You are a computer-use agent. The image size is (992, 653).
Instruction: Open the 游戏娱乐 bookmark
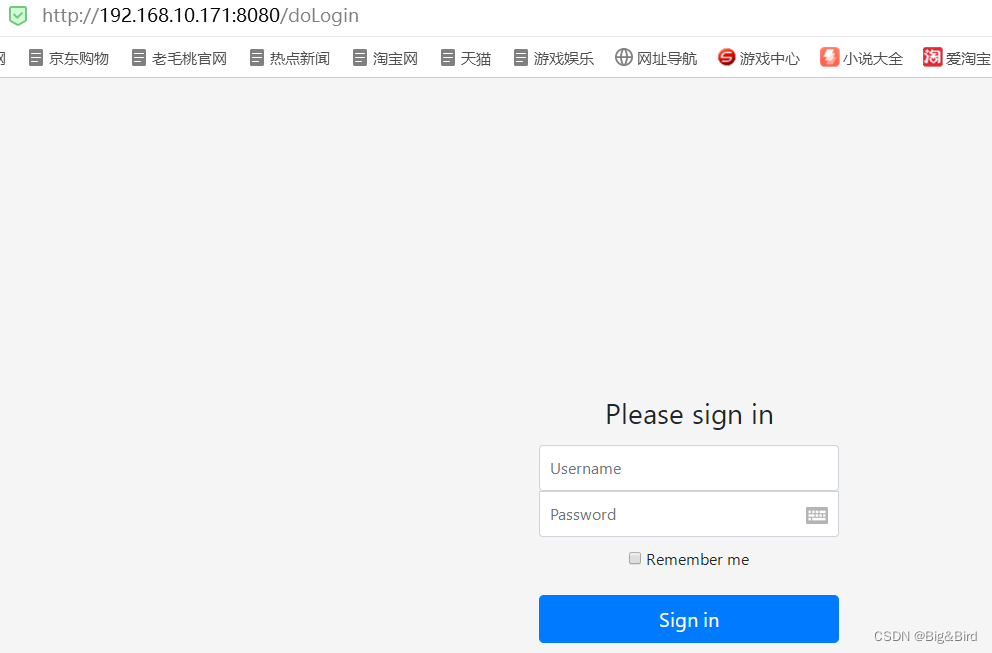tap(554, 58)
